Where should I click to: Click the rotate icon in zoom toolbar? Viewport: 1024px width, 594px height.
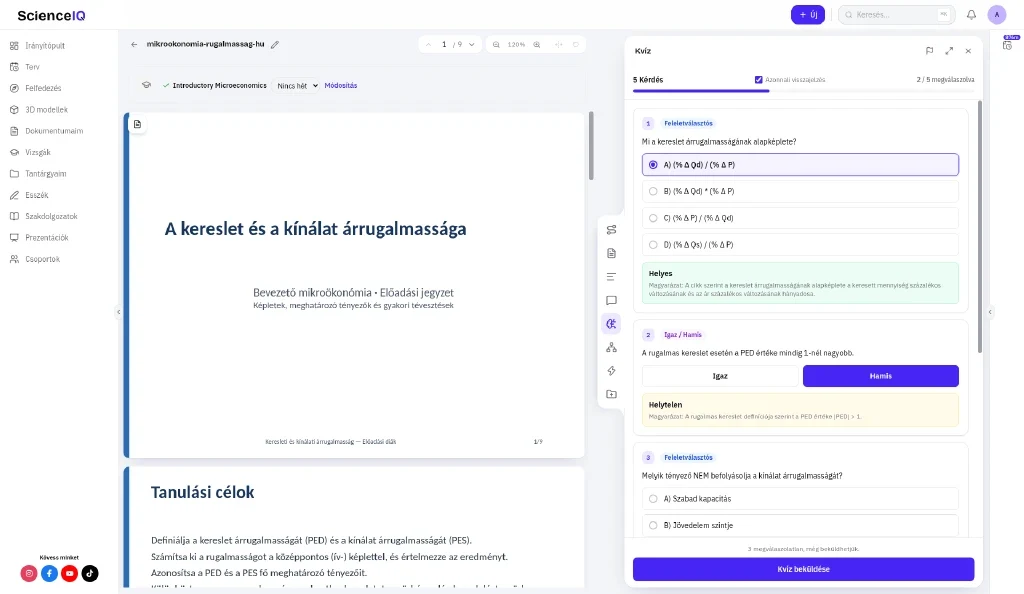pos(576,44)
